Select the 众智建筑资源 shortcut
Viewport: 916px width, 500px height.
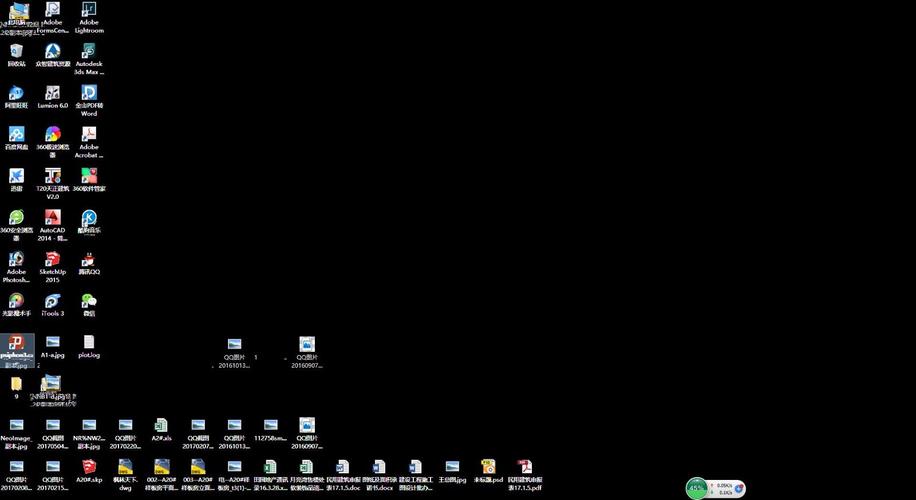[x=53, y=55]
